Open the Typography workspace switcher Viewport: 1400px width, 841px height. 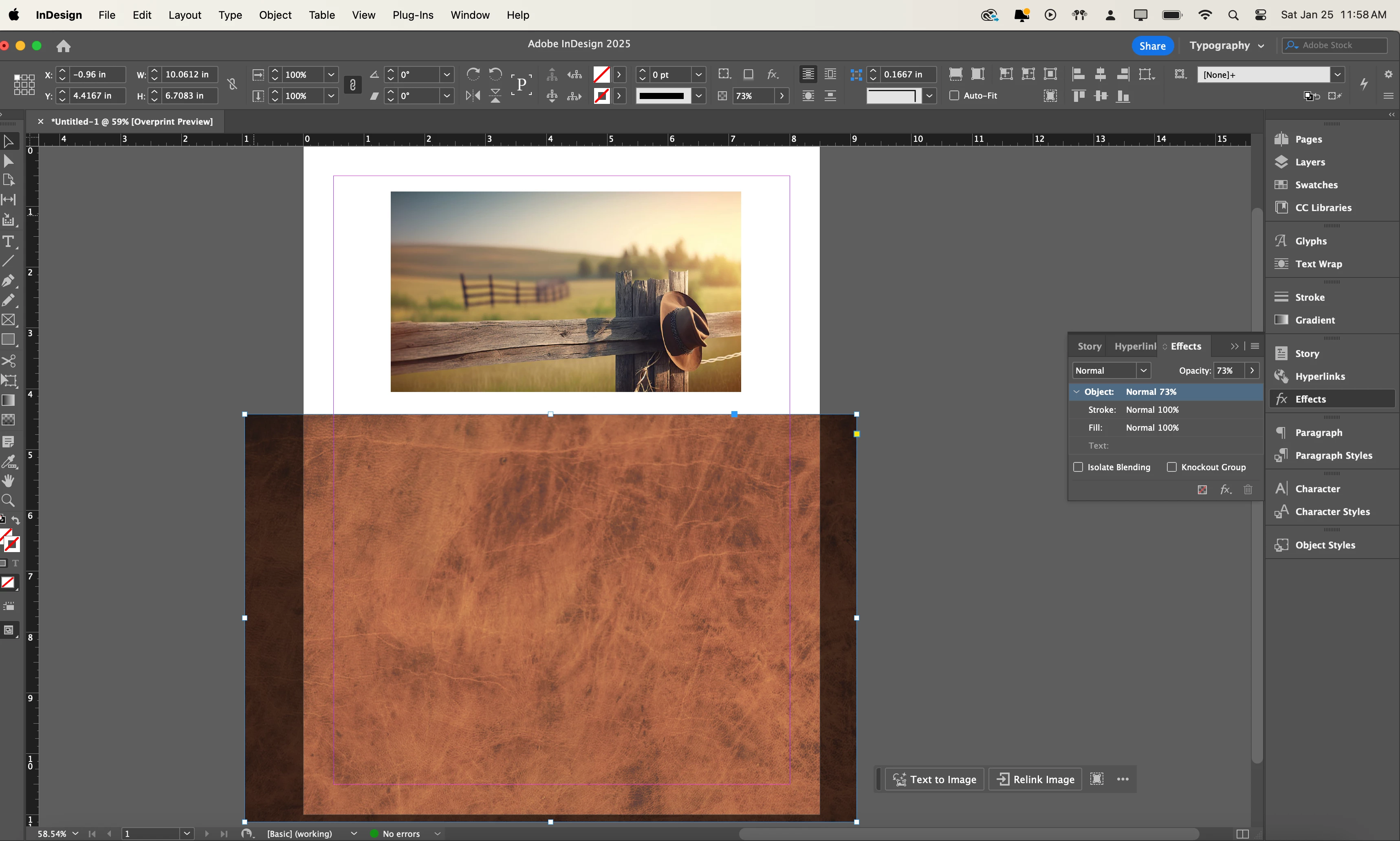coord(1226,45)
